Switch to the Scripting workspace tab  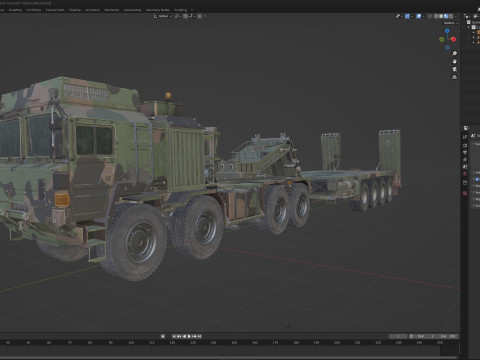[x=181, y=10]
